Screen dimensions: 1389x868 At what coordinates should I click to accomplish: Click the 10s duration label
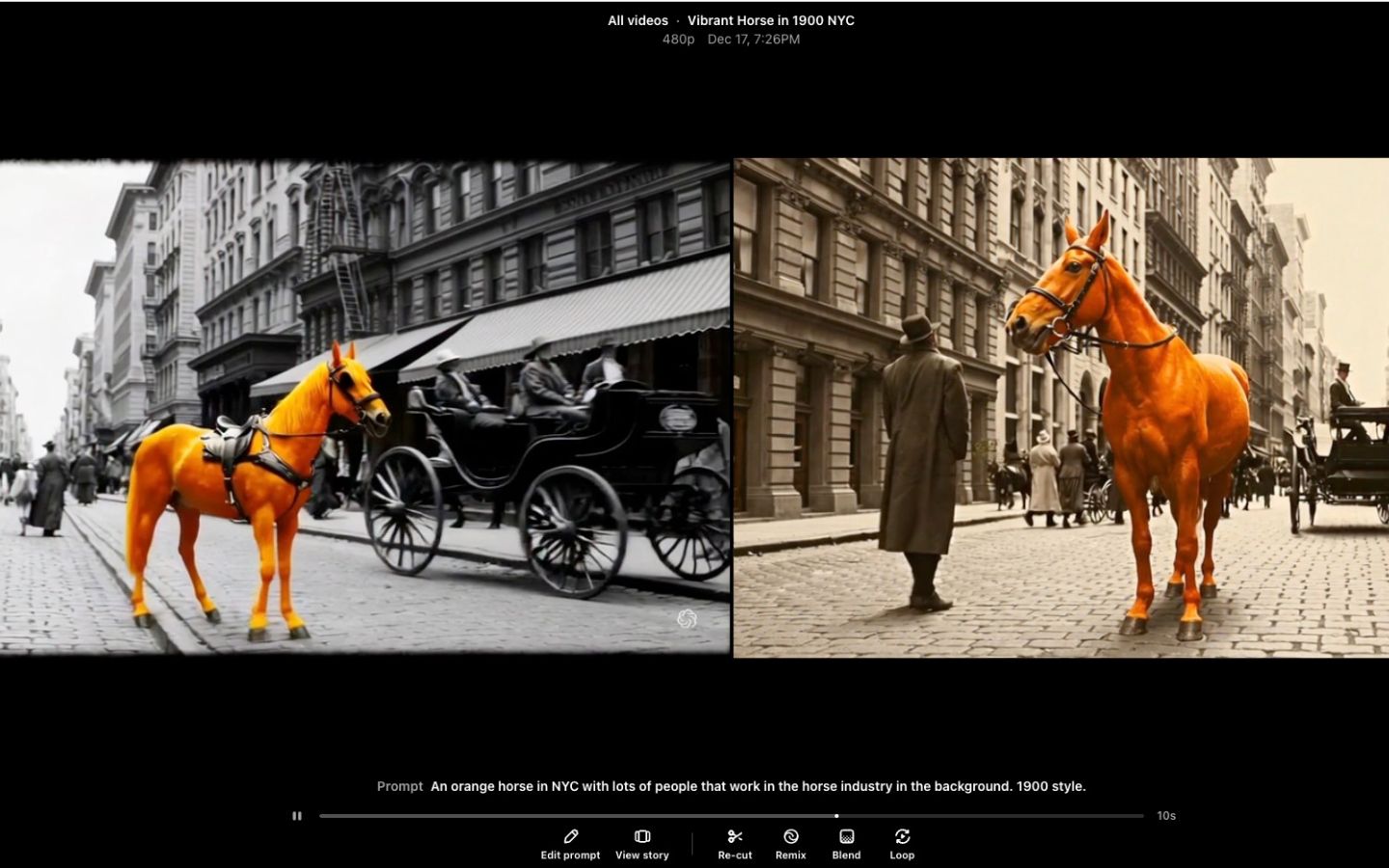point(1166,816)
